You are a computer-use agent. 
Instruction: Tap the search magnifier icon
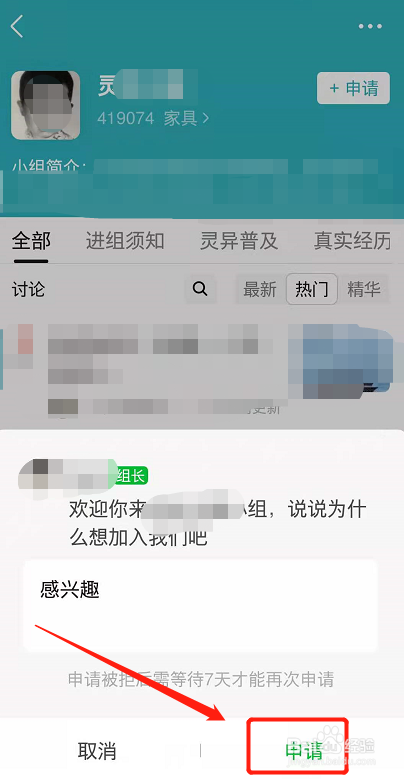point(200,289)
